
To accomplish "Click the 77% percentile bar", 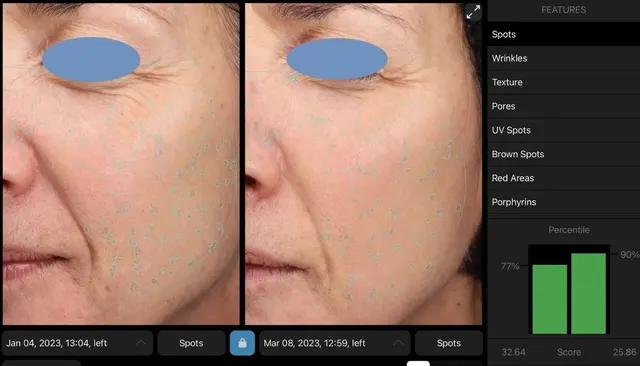I will pos(549,299).
